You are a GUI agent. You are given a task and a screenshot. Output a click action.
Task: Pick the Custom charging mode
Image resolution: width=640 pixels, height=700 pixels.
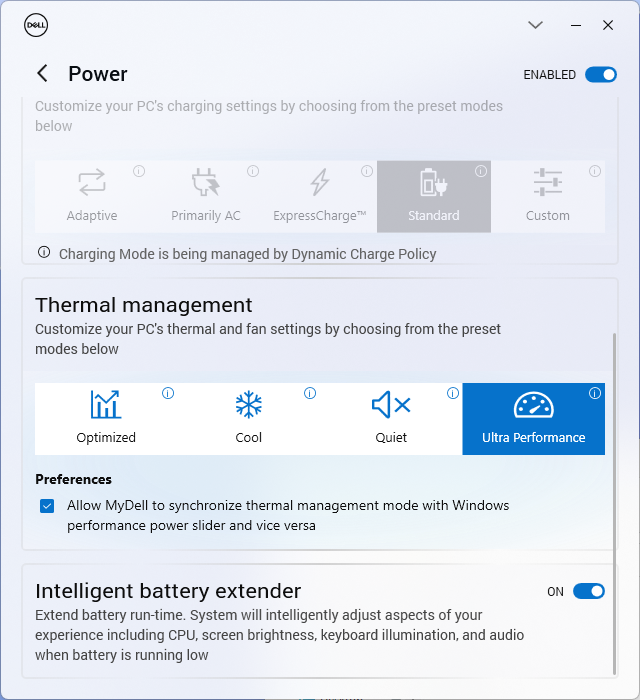click(x=548, y=196)
